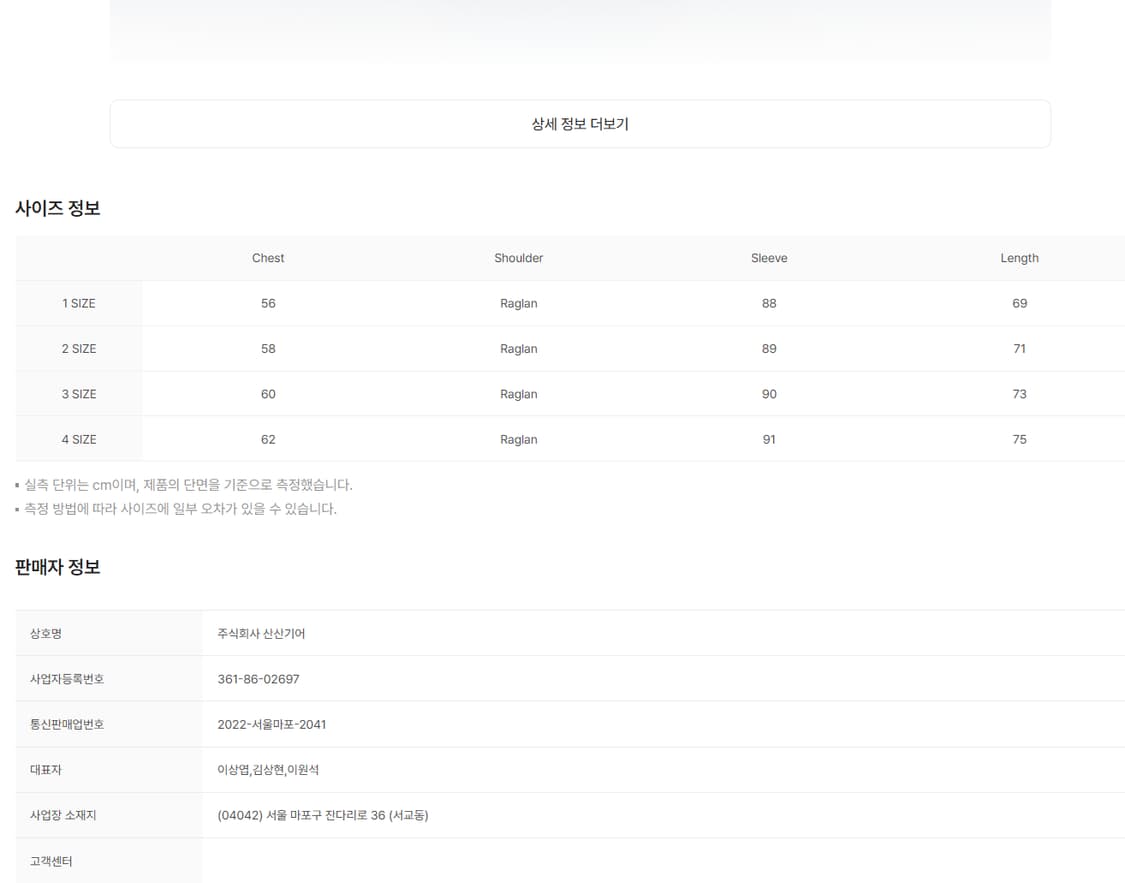Select the 1 SIZE row label
1125x883 pixels.
tap(79, 303)
